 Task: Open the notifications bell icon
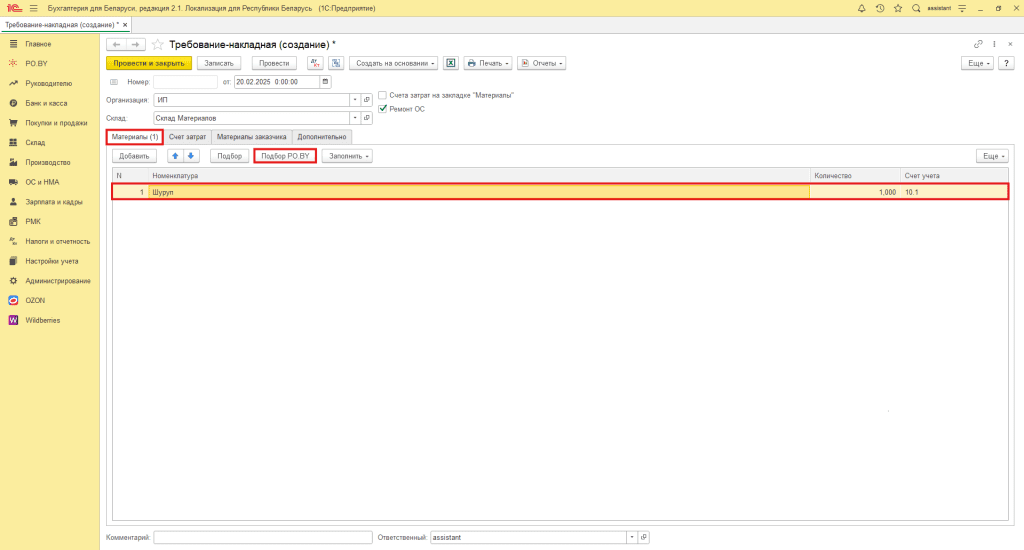click(861, 8)
